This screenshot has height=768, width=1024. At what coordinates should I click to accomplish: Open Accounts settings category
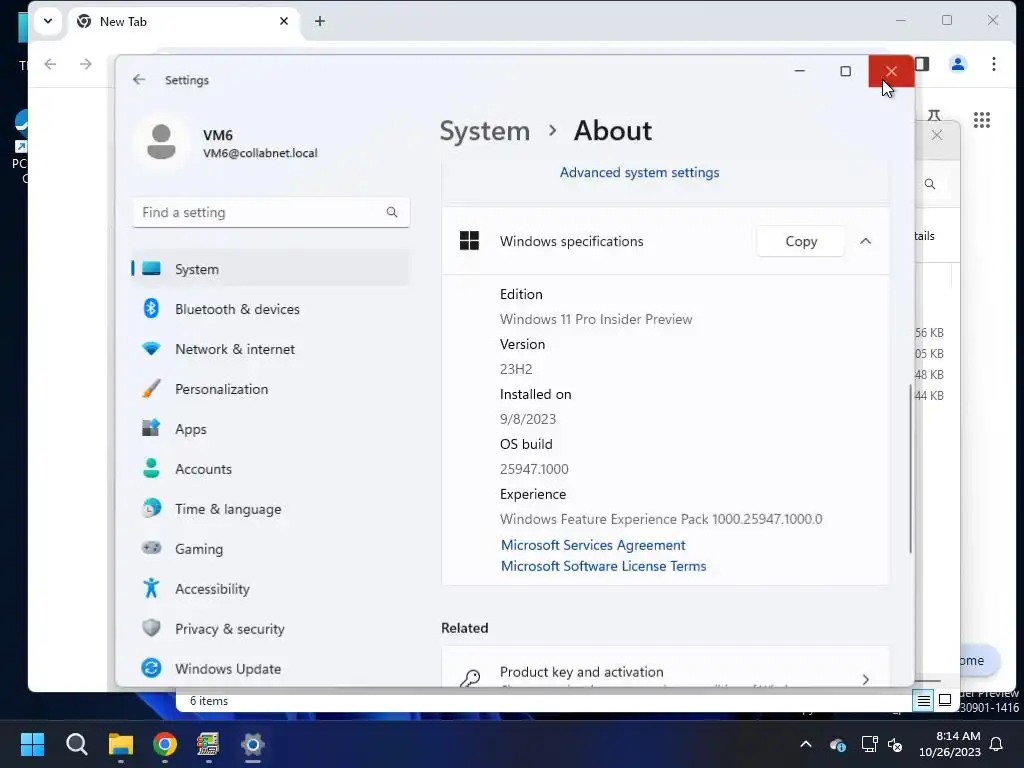tap(270, 469)
